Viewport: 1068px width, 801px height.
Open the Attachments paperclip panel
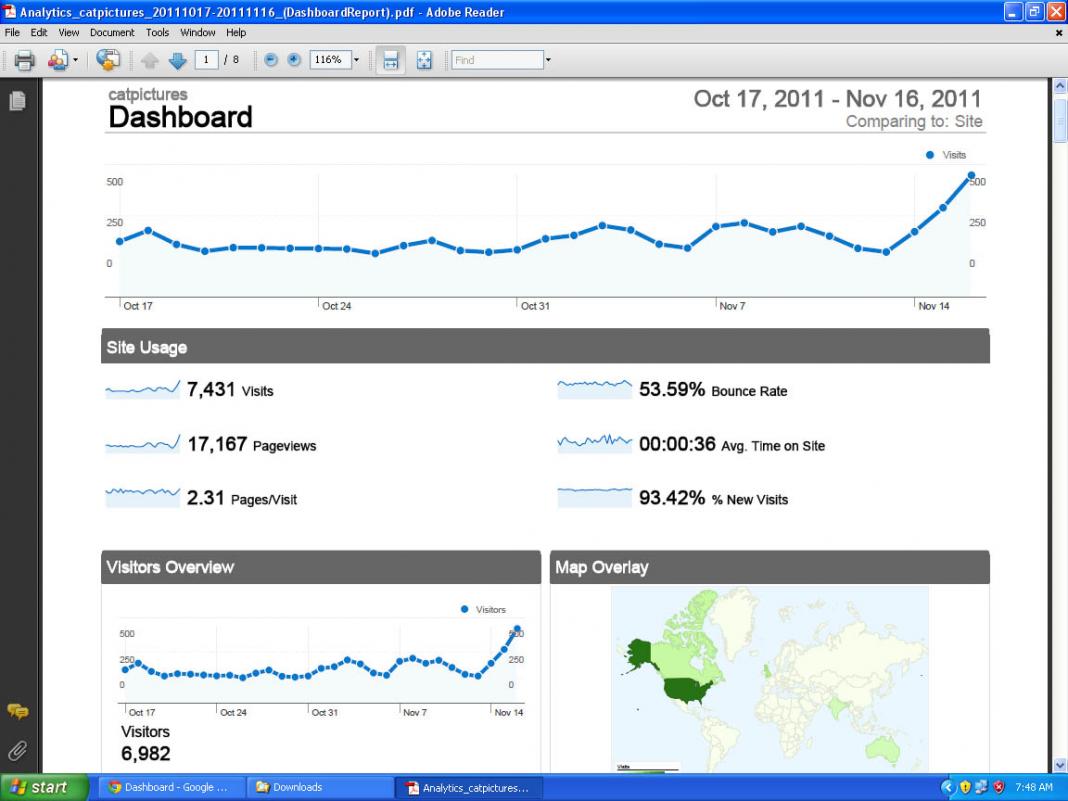click(x=18, y=751)
